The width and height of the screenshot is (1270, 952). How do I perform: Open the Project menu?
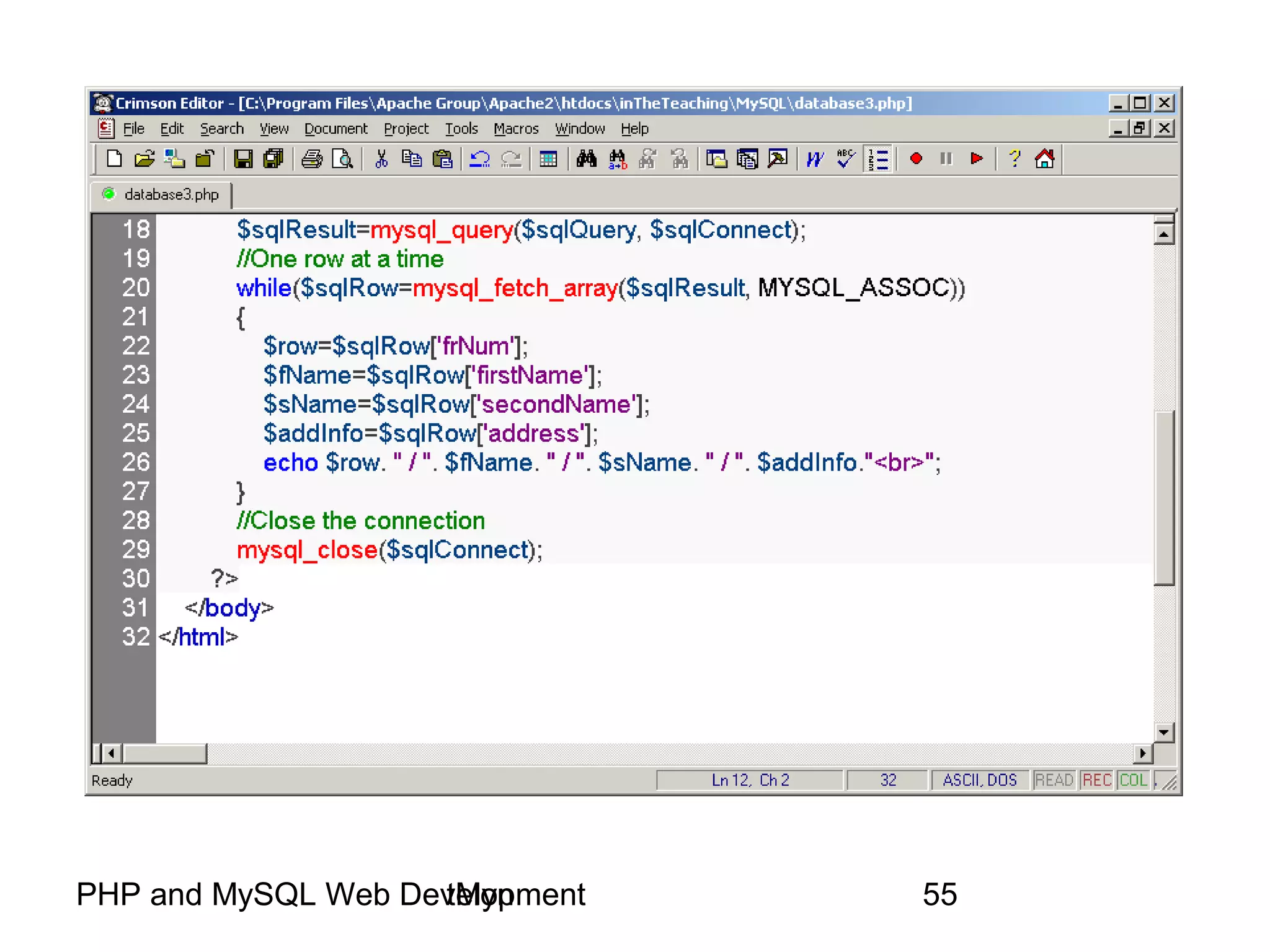pyautogui.click(x=406, y=129)
